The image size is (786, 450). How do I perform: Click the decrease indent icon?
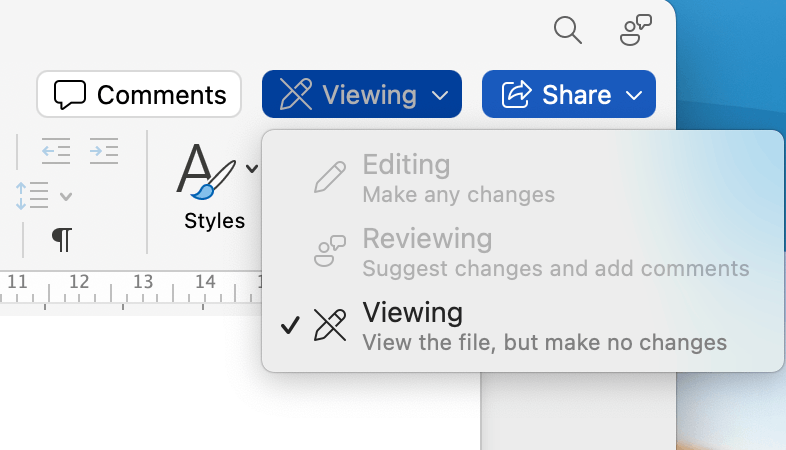tap(56, 151)
